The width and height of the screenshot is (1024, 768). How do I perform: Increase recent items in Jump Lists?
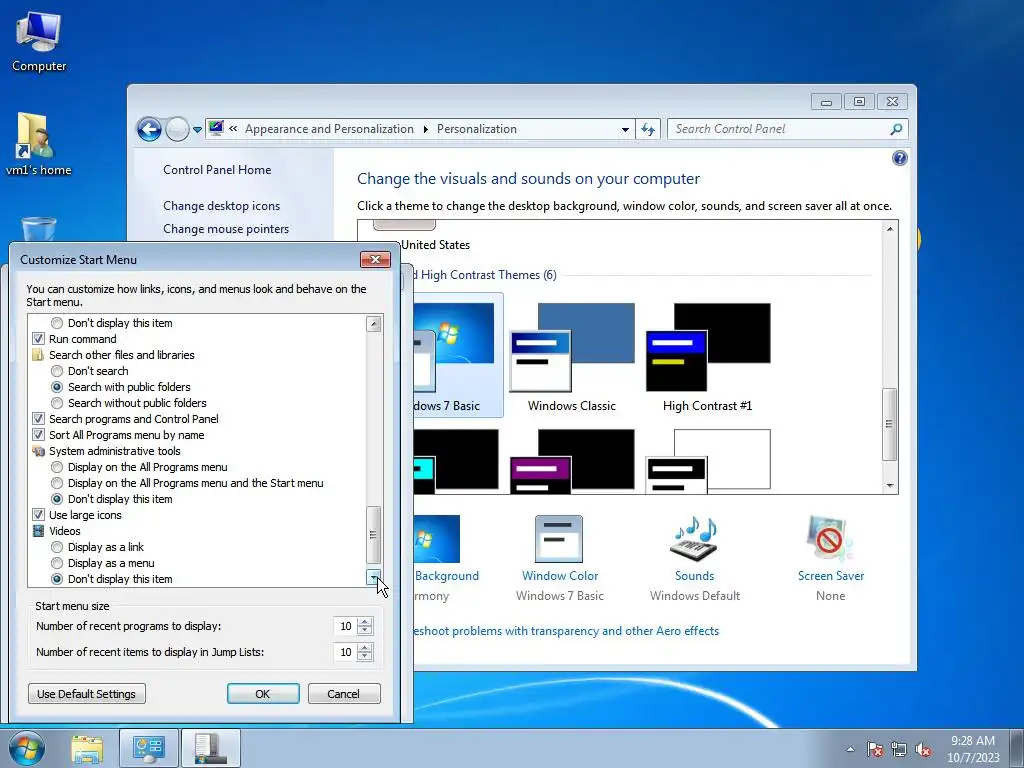click(x=365, y=648)
